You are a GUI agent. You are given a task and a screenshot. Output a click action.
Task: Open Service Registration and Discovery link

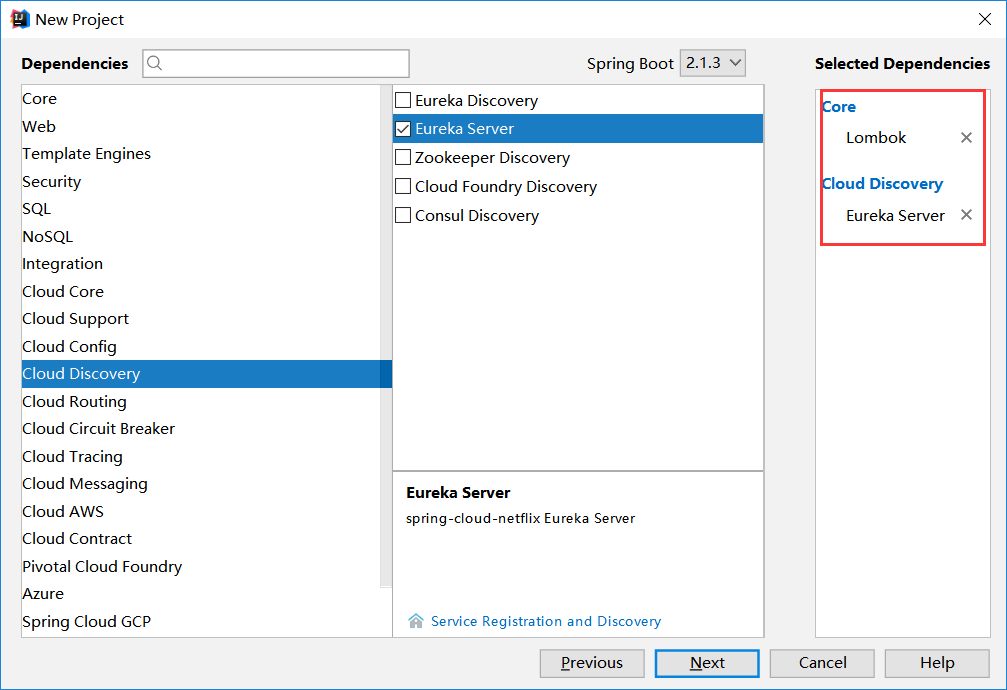pos(546,621)
